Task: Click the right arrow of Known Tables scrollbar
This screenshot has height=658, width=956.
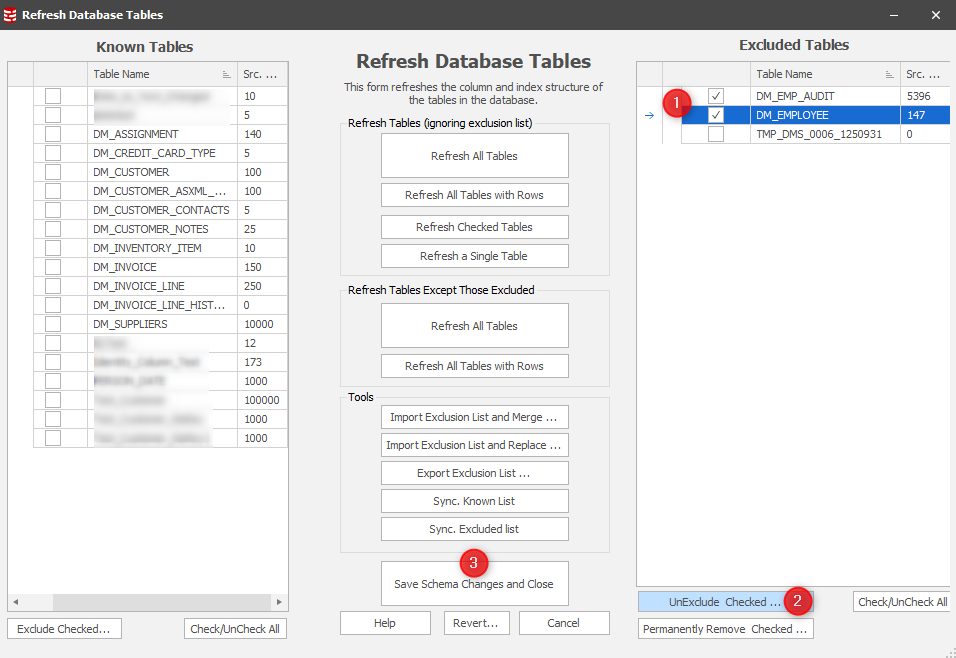Action: pos(281,603)
